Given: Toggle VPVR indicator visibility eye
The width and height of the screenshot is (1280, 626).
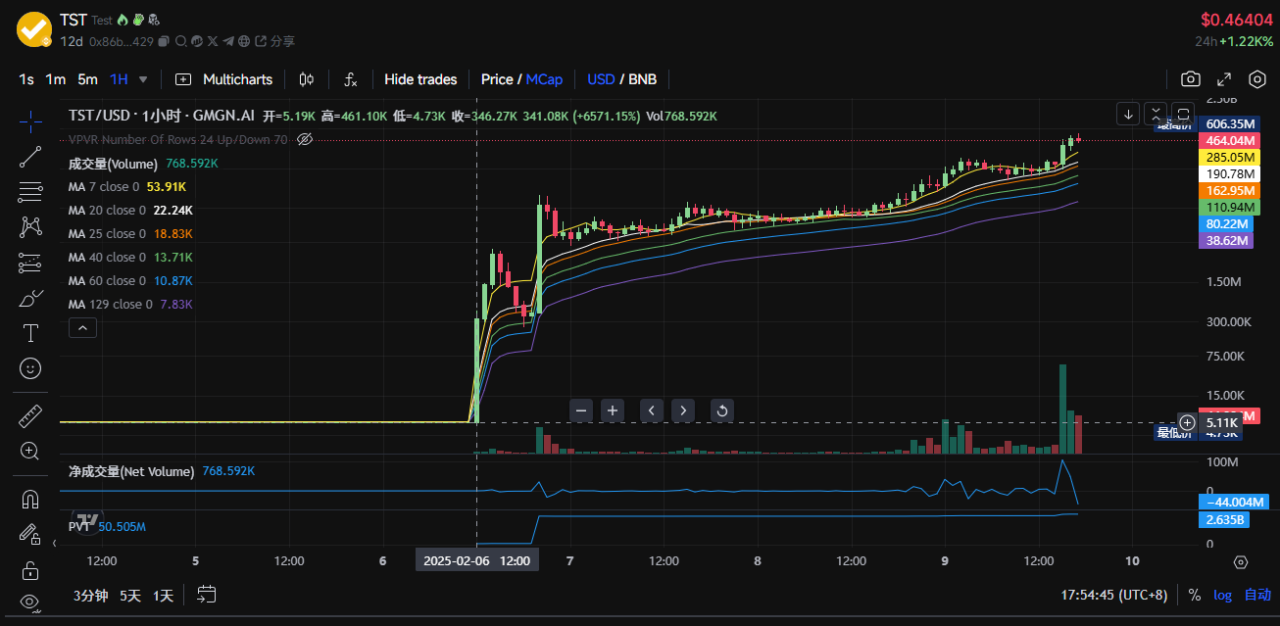Looking at the screenshot, I should (306, 139).
